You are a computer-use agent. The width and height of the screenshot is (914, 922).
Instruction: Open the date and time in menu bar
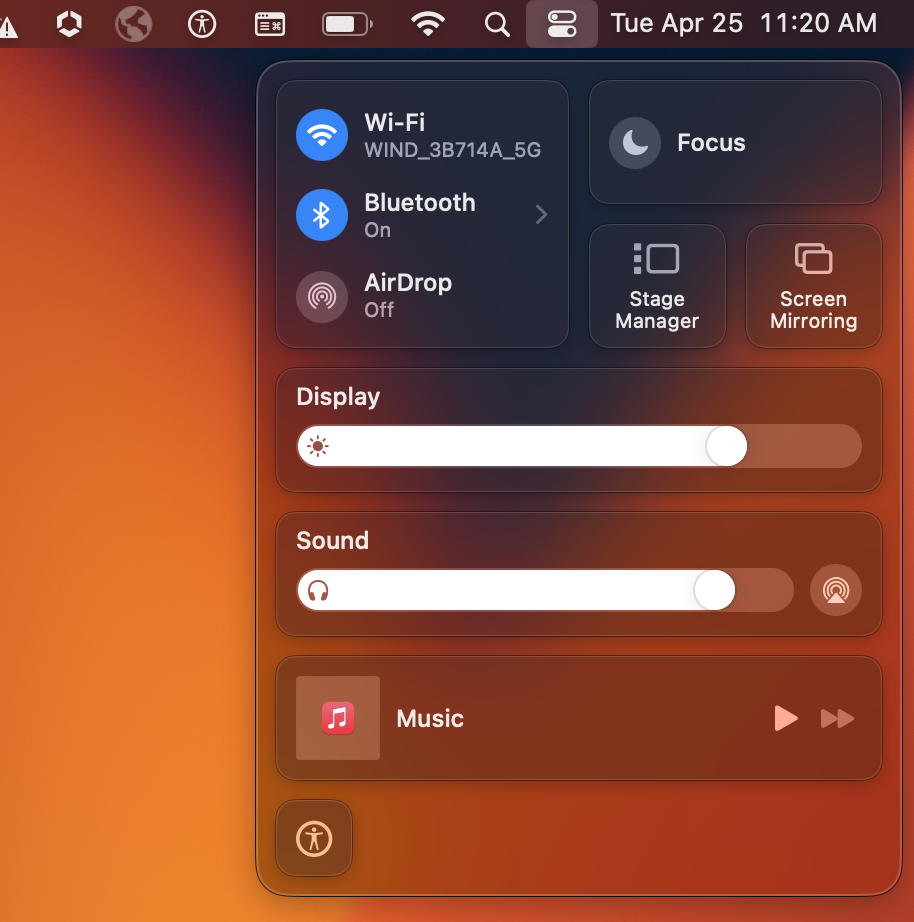point(744,24)
